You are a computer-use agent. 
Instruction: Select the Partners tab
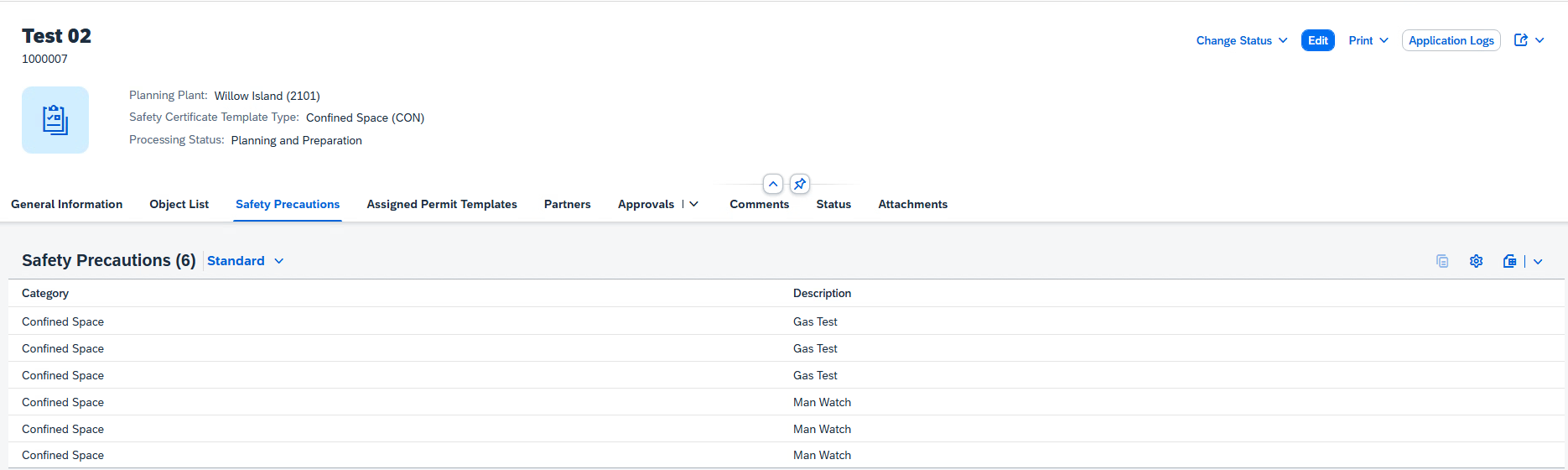point(567,204)
